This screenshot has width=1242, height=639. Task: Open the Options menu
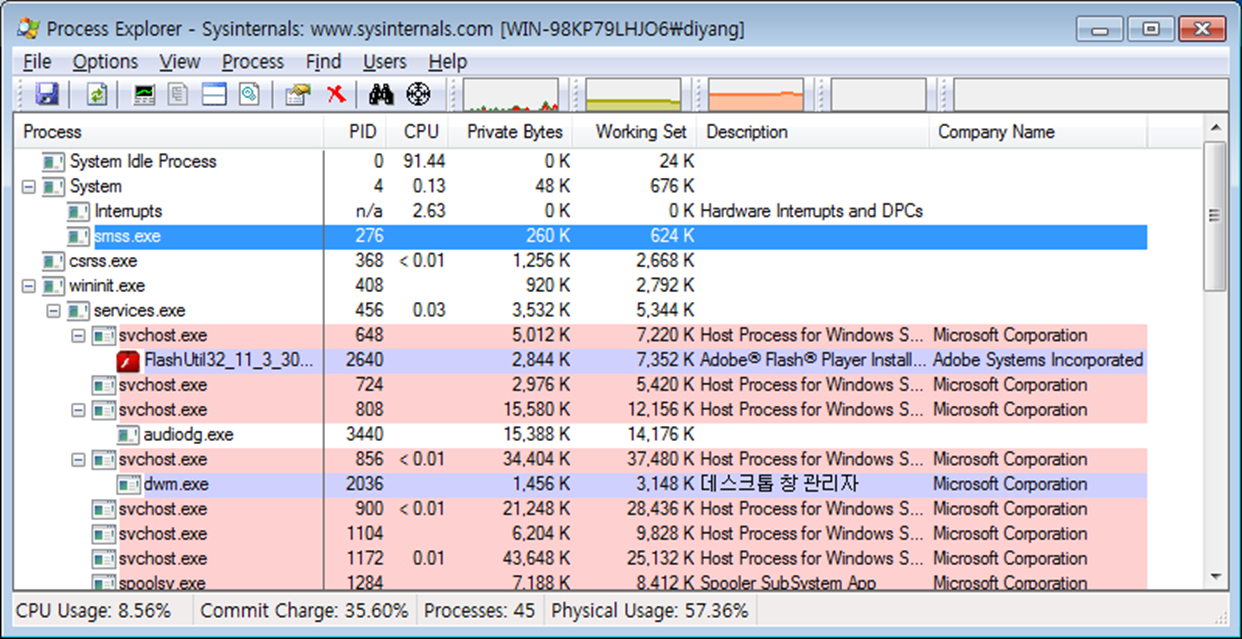[105, 62]
